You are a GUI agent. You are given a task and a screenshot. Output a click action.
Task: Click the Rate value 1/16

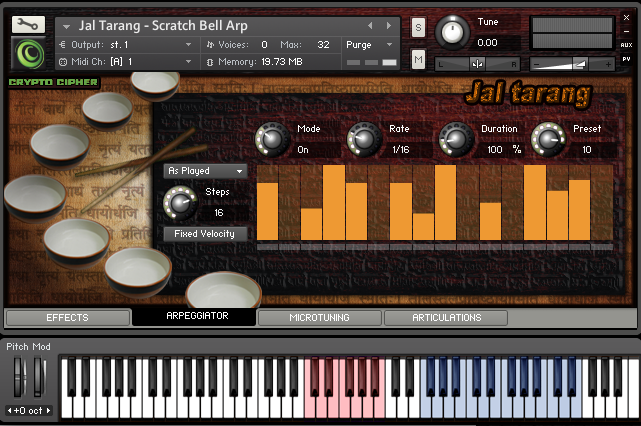401,150
